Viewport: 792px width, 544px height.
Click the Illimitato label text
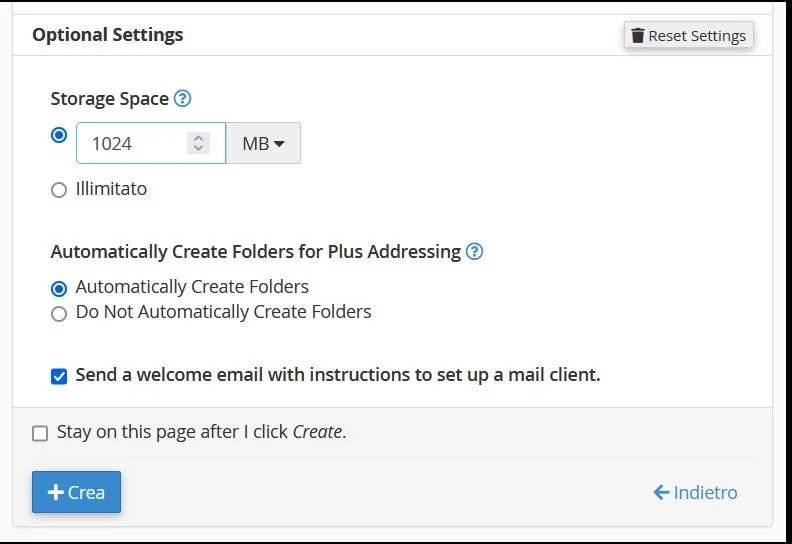pos(111,188)
